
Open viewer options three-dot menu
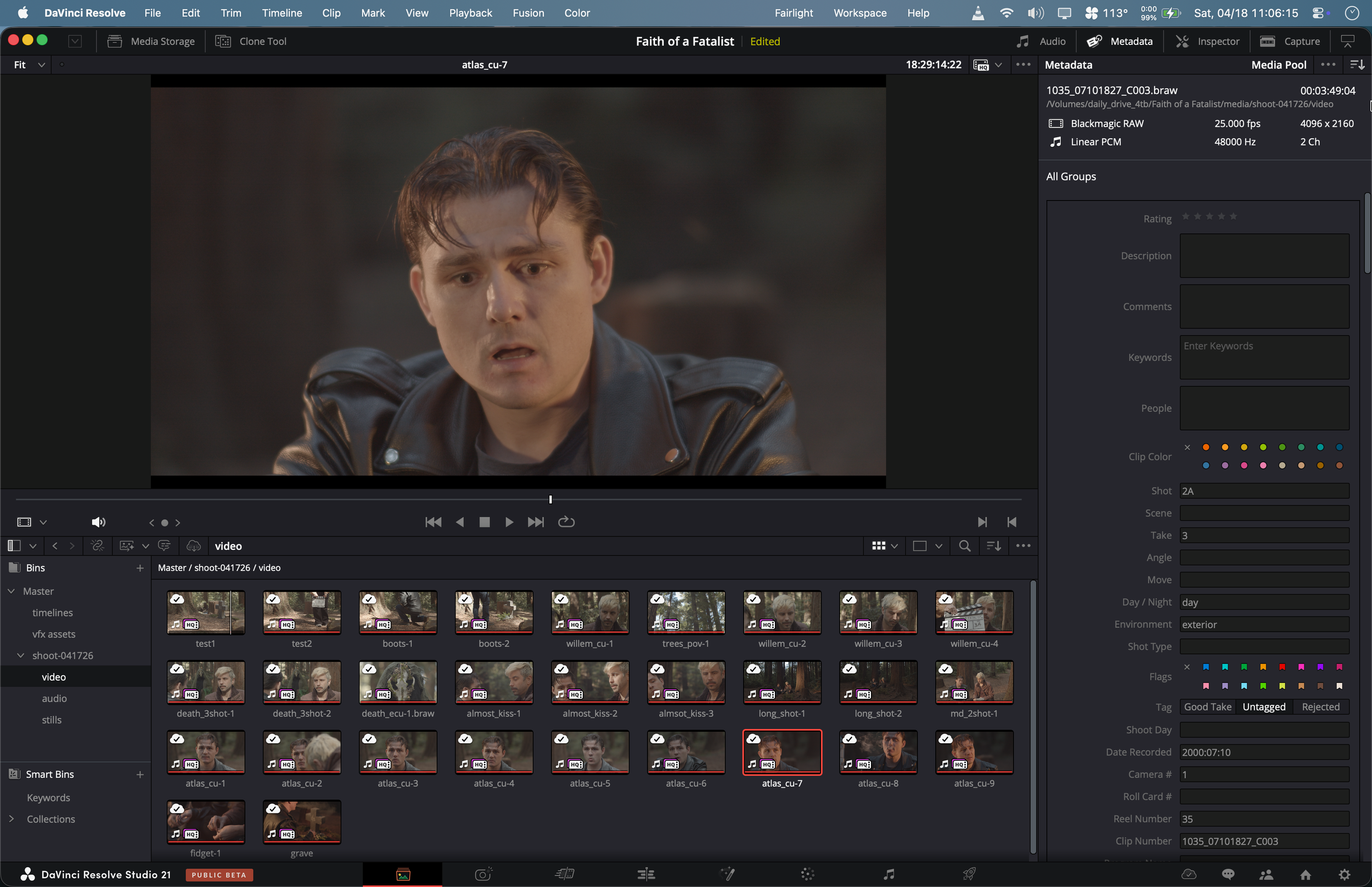tap(1023, 65)
